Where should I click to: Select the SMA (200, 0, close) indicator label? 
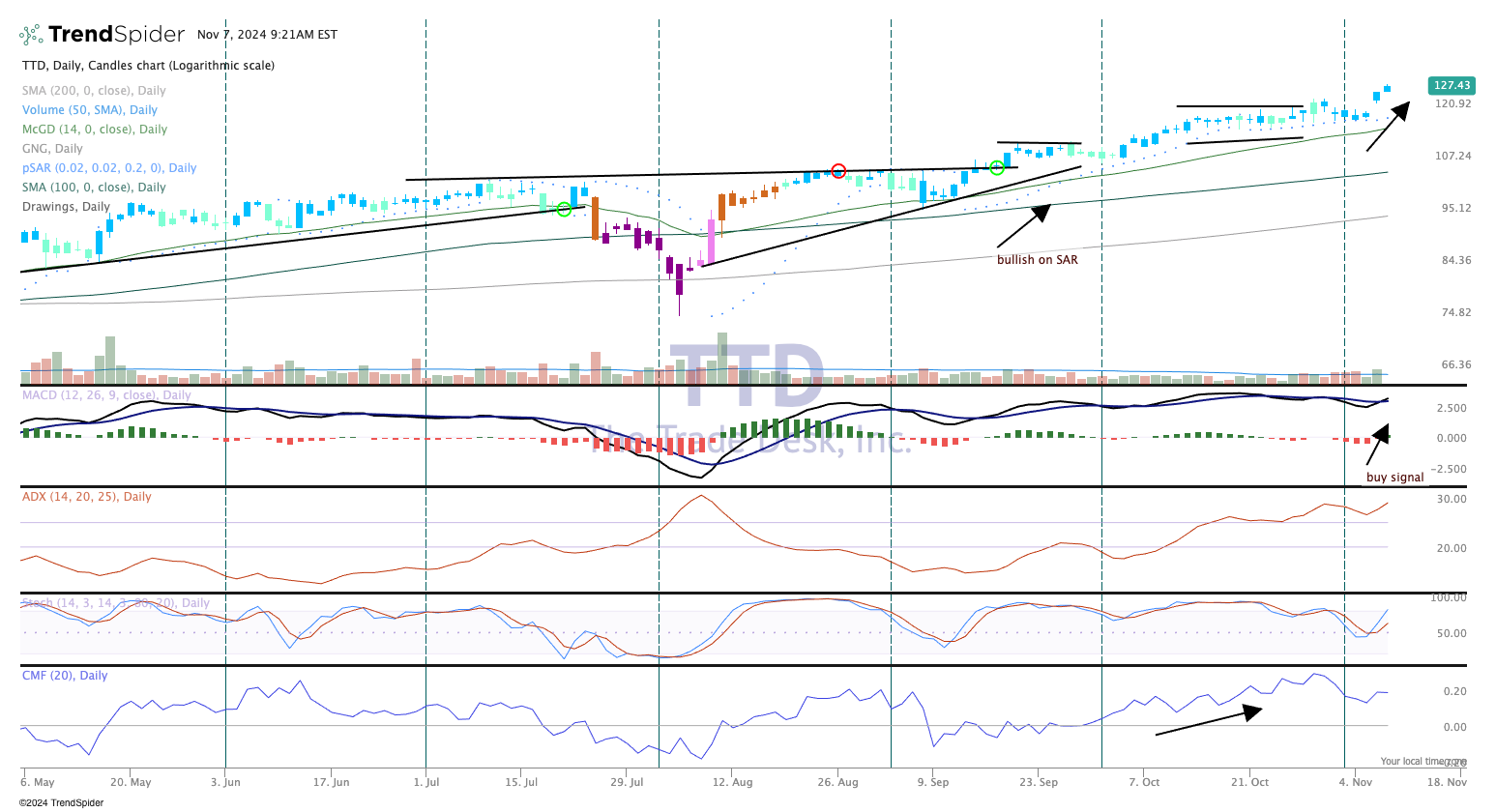pos(94,91)
